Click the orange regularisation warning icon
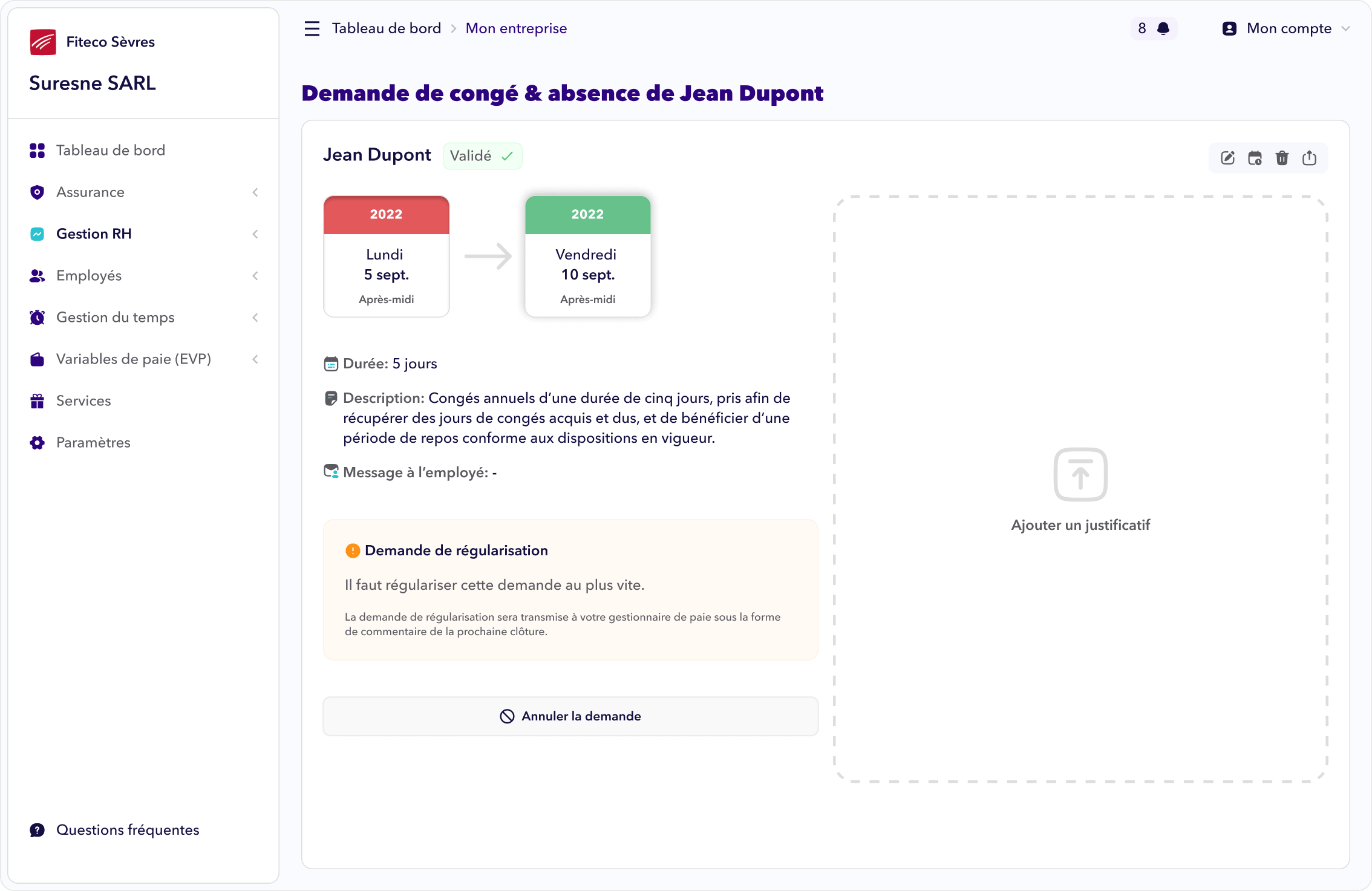This screenshot has height=891, width=1372. click(352, 550)
